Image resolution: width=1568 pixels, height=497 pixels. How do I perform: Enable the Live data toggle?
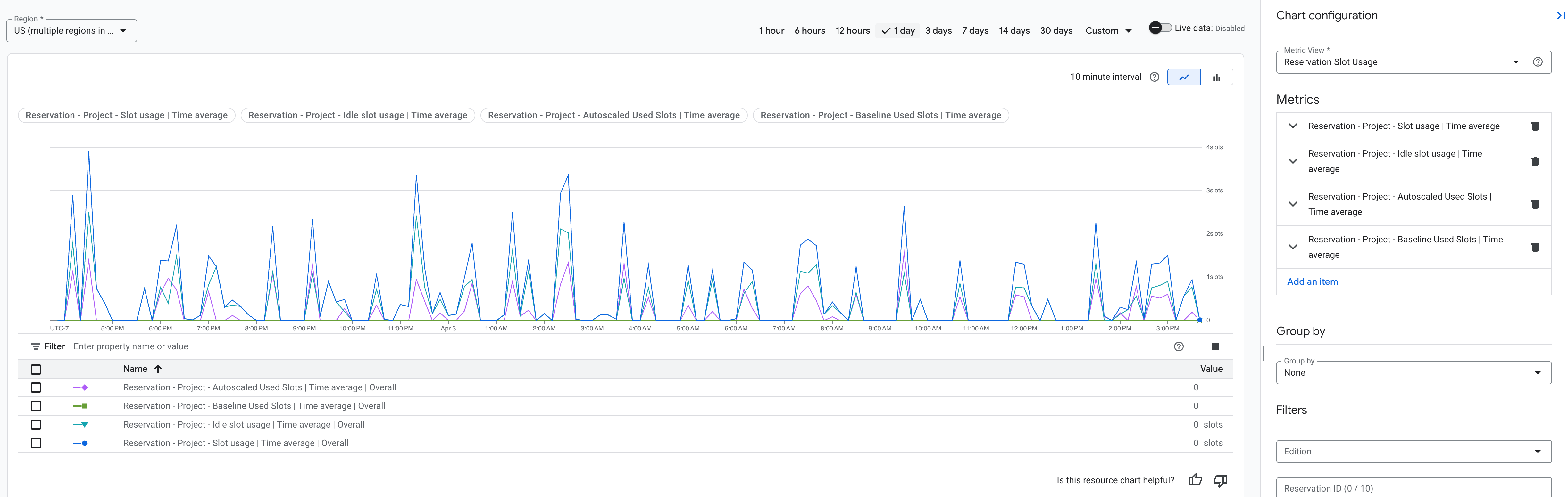1160,27
